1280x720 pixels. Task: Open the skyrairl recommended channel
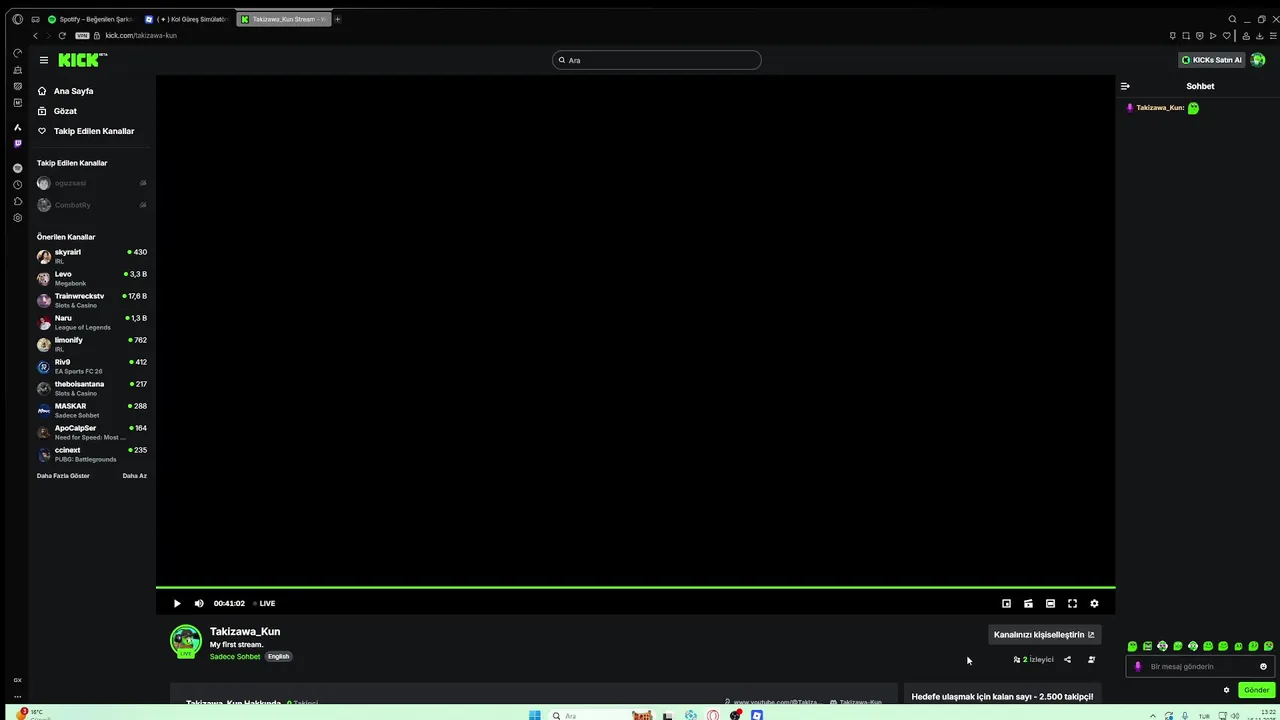pyautogui.click(x=92, y=256)
